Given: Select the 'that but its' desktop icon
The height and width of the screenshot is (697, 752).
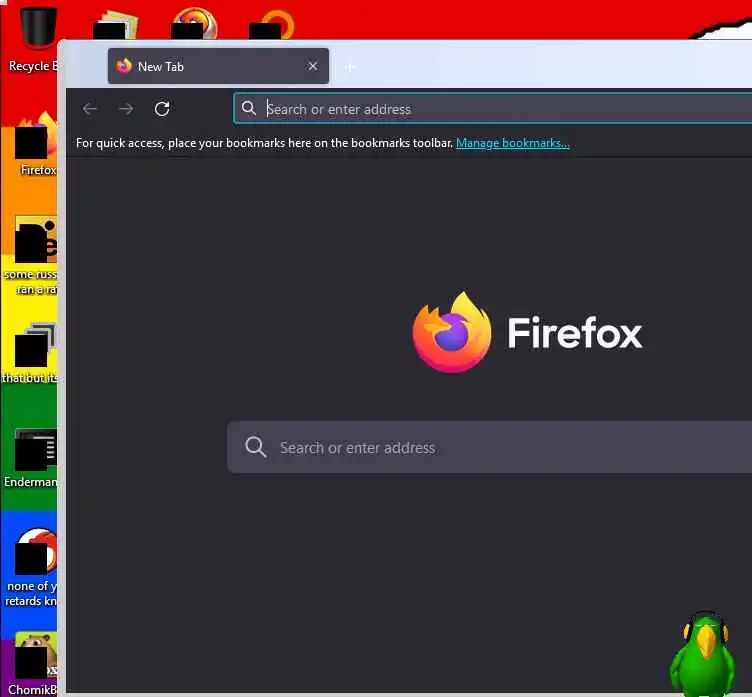Looking at the screenshot, I should click(32, 355).
